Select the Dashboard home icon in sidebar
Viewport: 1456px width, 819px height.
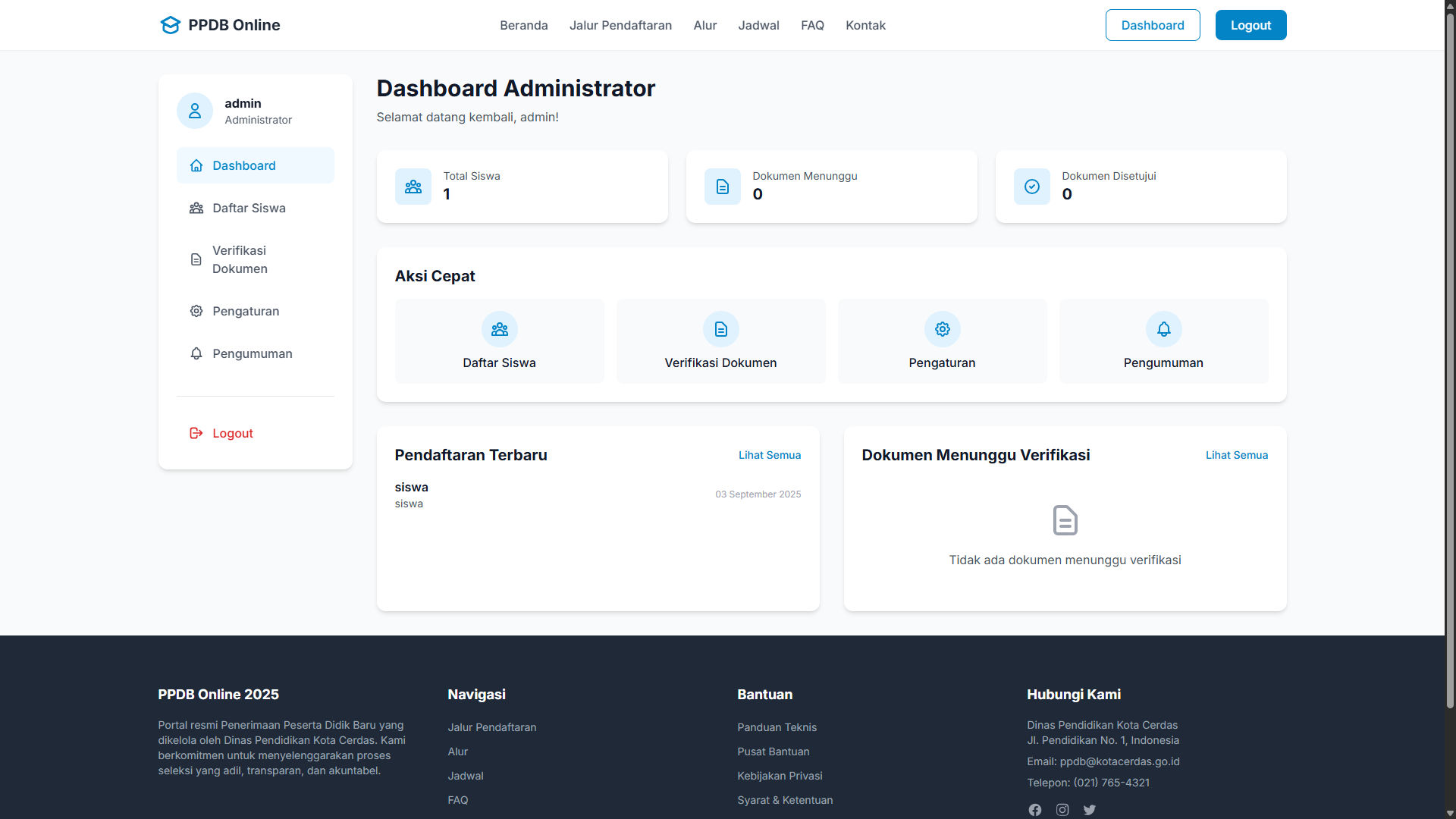[196, 165]
